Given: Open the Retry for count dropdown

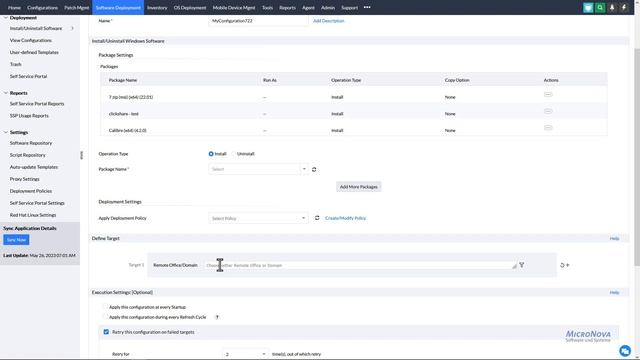Looking at the screenshot, I should 246,354.
